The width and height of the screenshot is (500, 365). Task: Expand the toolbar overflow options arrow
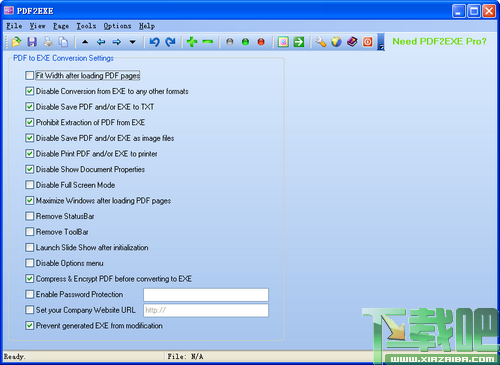pyautogui.click(x=381, y=42)
